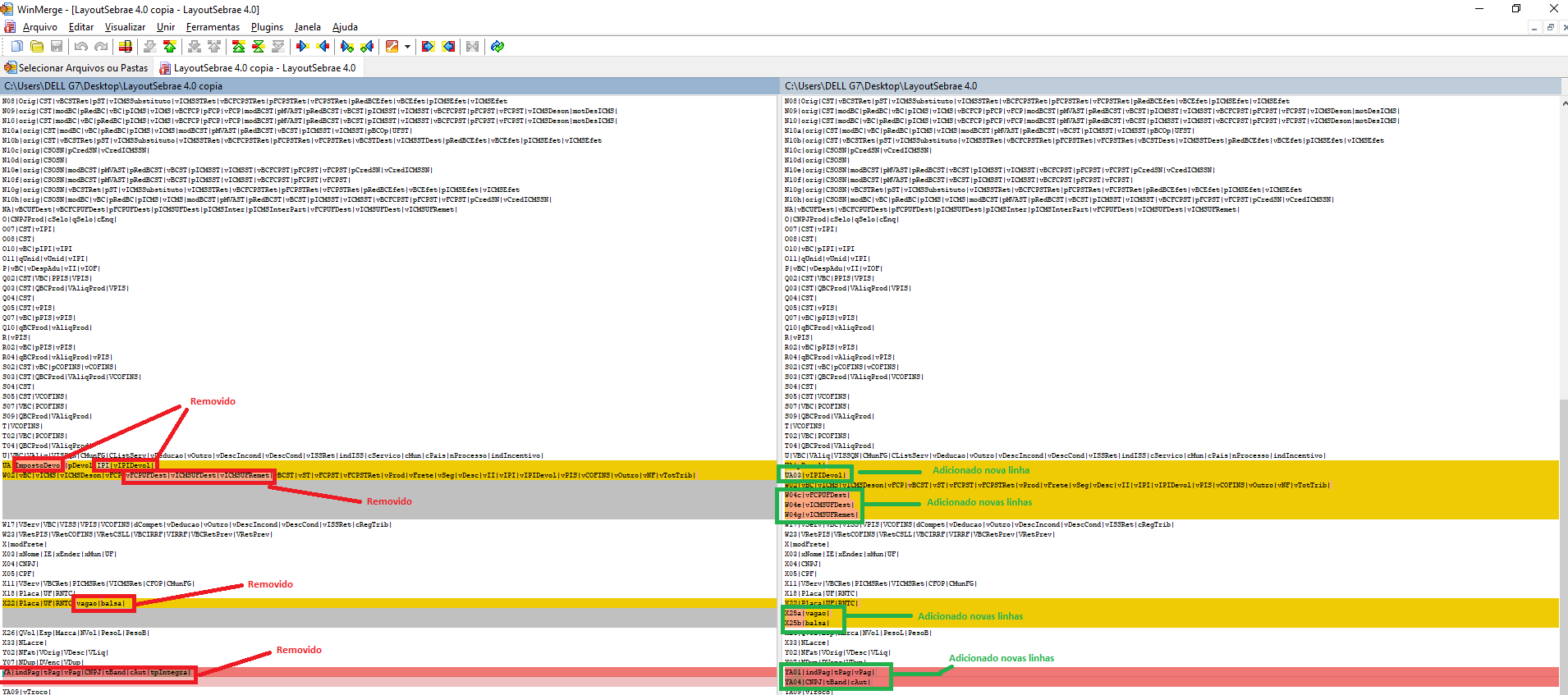Image resolution: width=1568 pixels, height=695 pixels.
Task: Click right pane line 'W04e|vICMSUFDest|'
Action: click(x=819, y=505)
